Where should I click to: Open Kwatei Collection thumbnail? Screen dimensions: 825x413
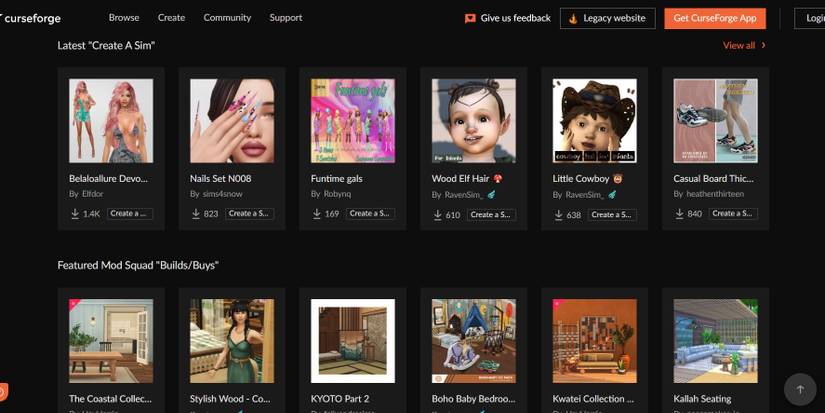[x=595, y=341]
